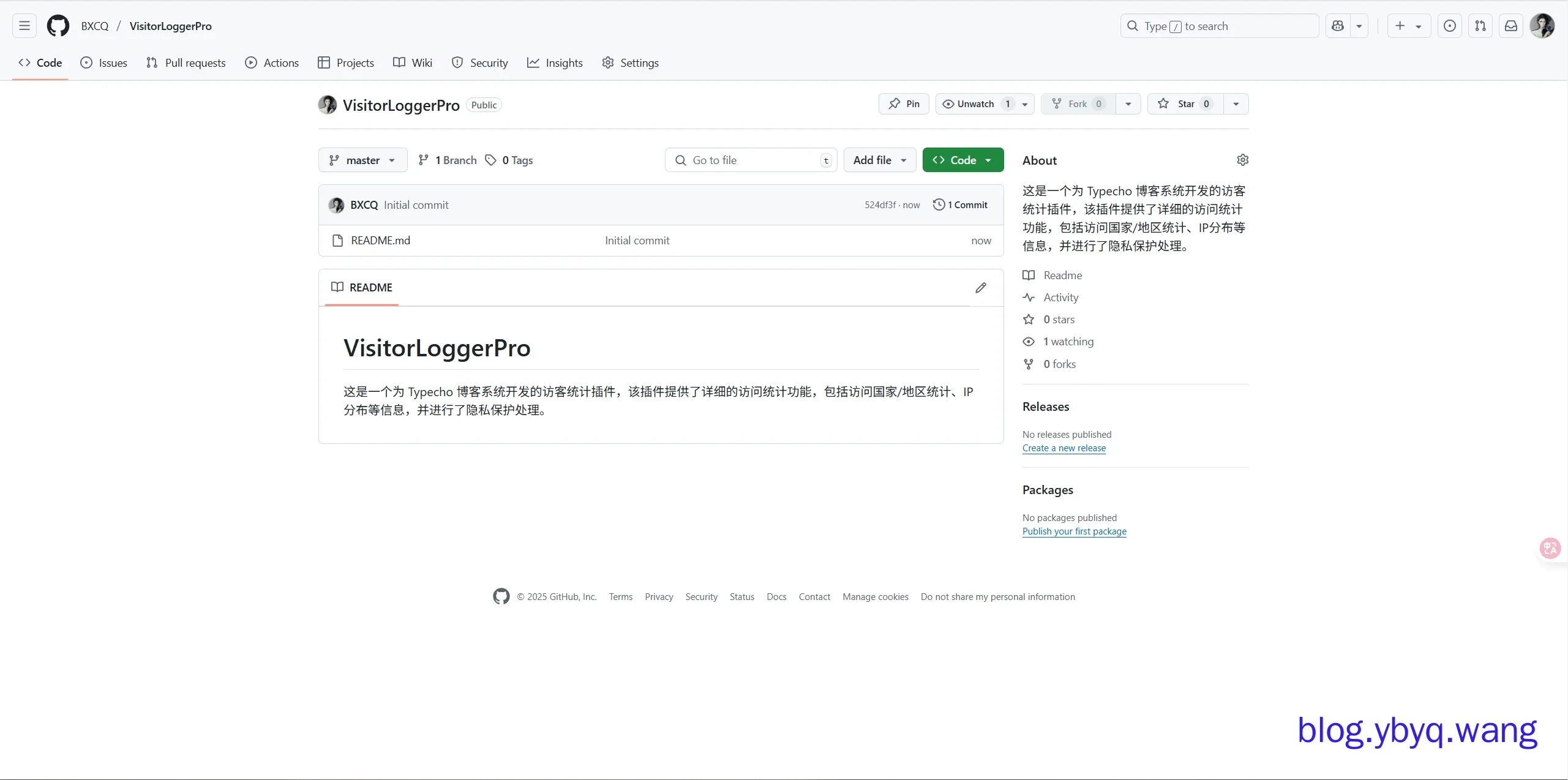This screenshot has width=1568, height=780.
Task: Open the footer Status link
Action: [x=741, y=596]
